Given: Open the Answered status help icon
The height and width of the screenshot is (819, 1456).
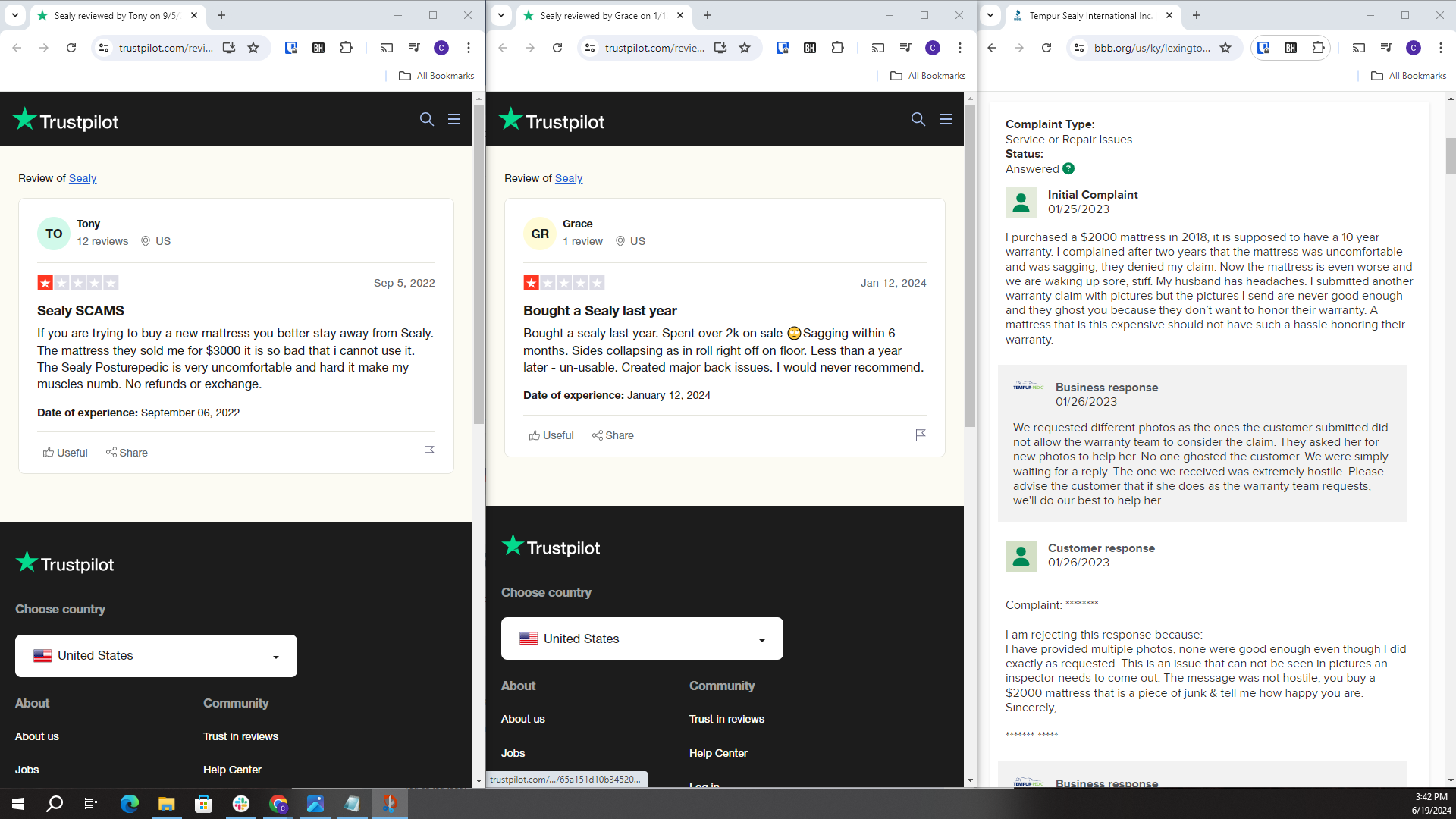Looking at the screenshot, I should 1068,168.
